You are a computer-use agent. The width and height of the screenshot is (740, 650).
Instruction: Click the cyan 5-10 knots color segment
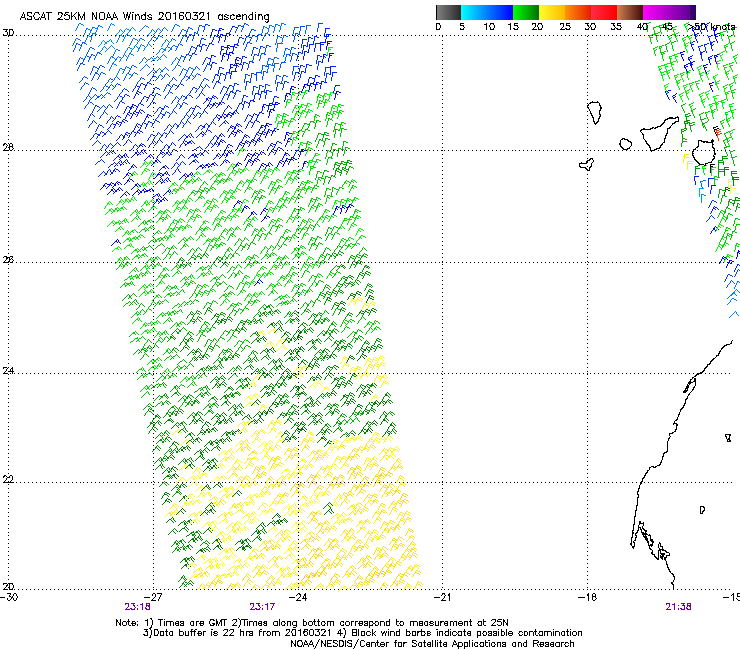click(x=474, y=12)
